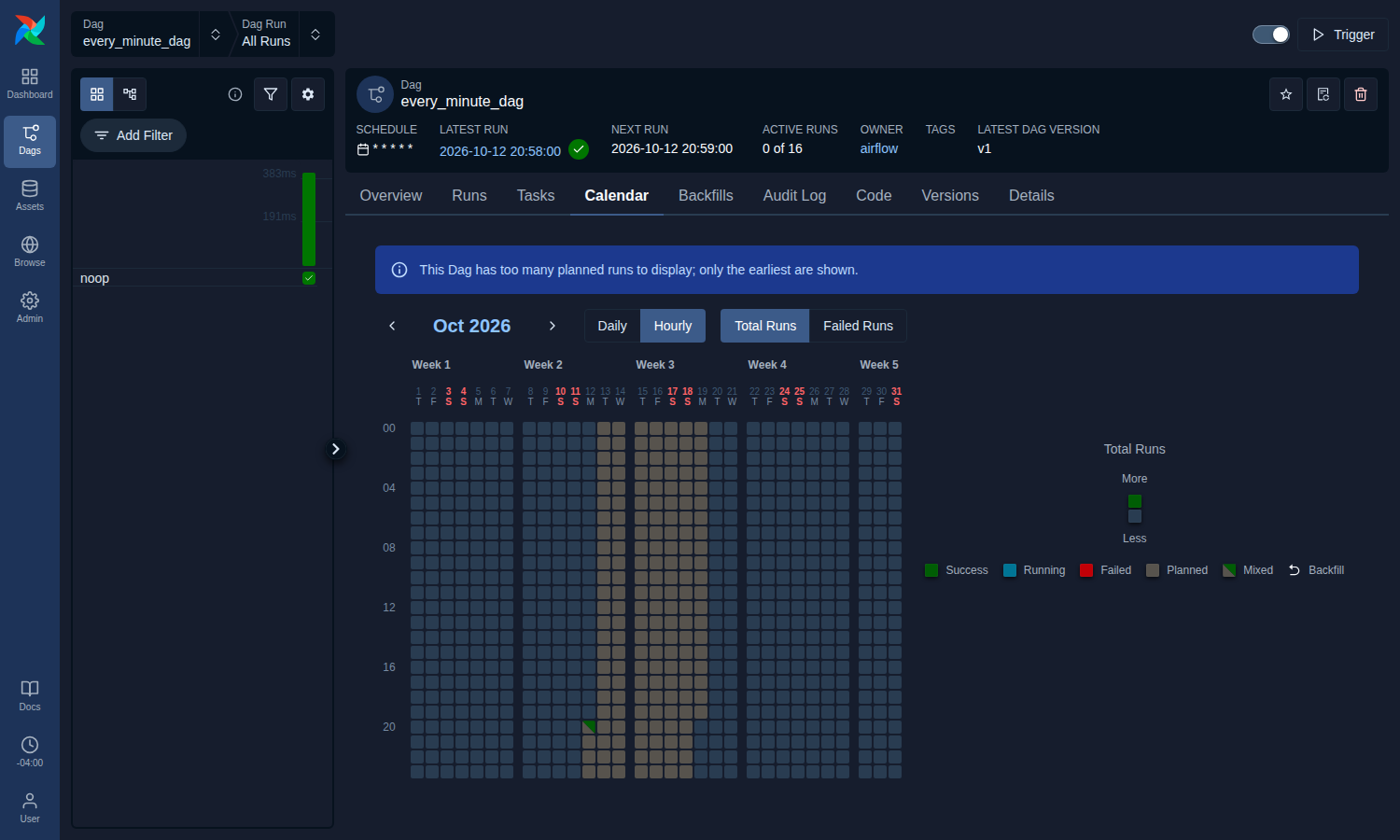The image size is (1400, 840).
Task: Click Add Filter button
Action: click(133, 135)
